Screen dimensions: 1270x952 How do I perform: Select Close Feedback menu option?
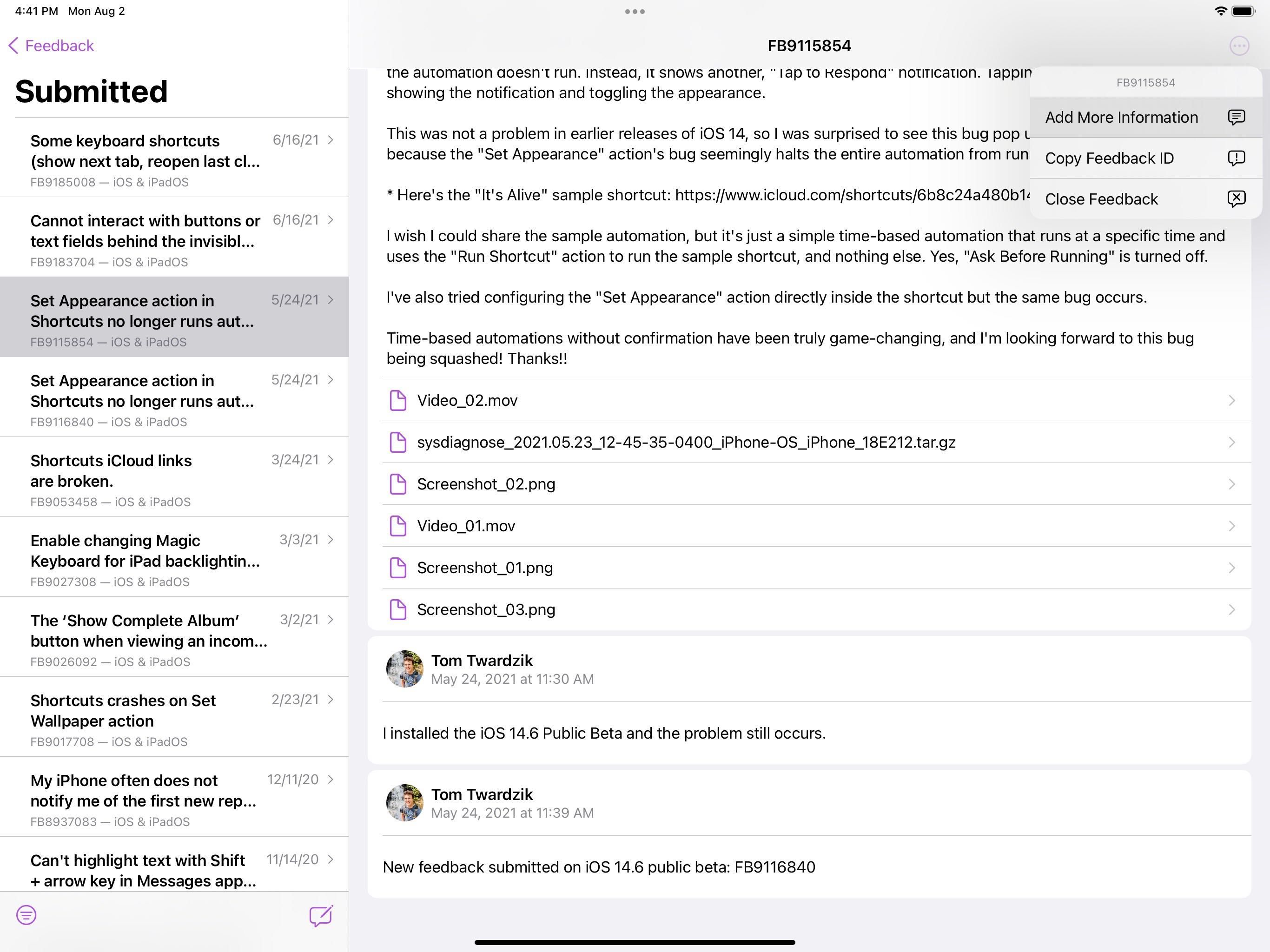[1101, 199]
